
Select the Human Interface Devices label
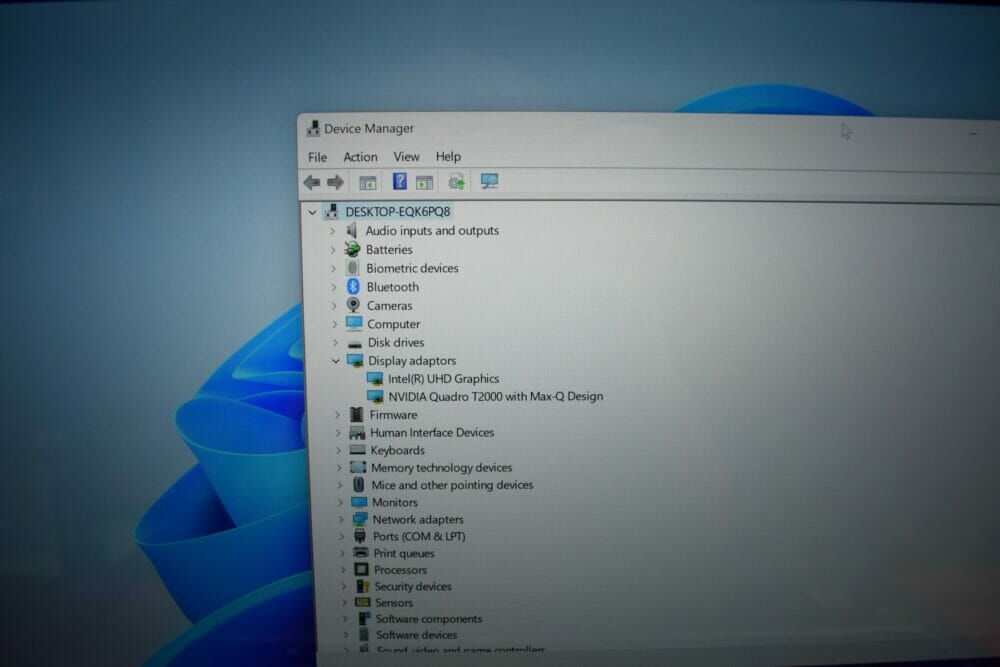tap(432, 432)
